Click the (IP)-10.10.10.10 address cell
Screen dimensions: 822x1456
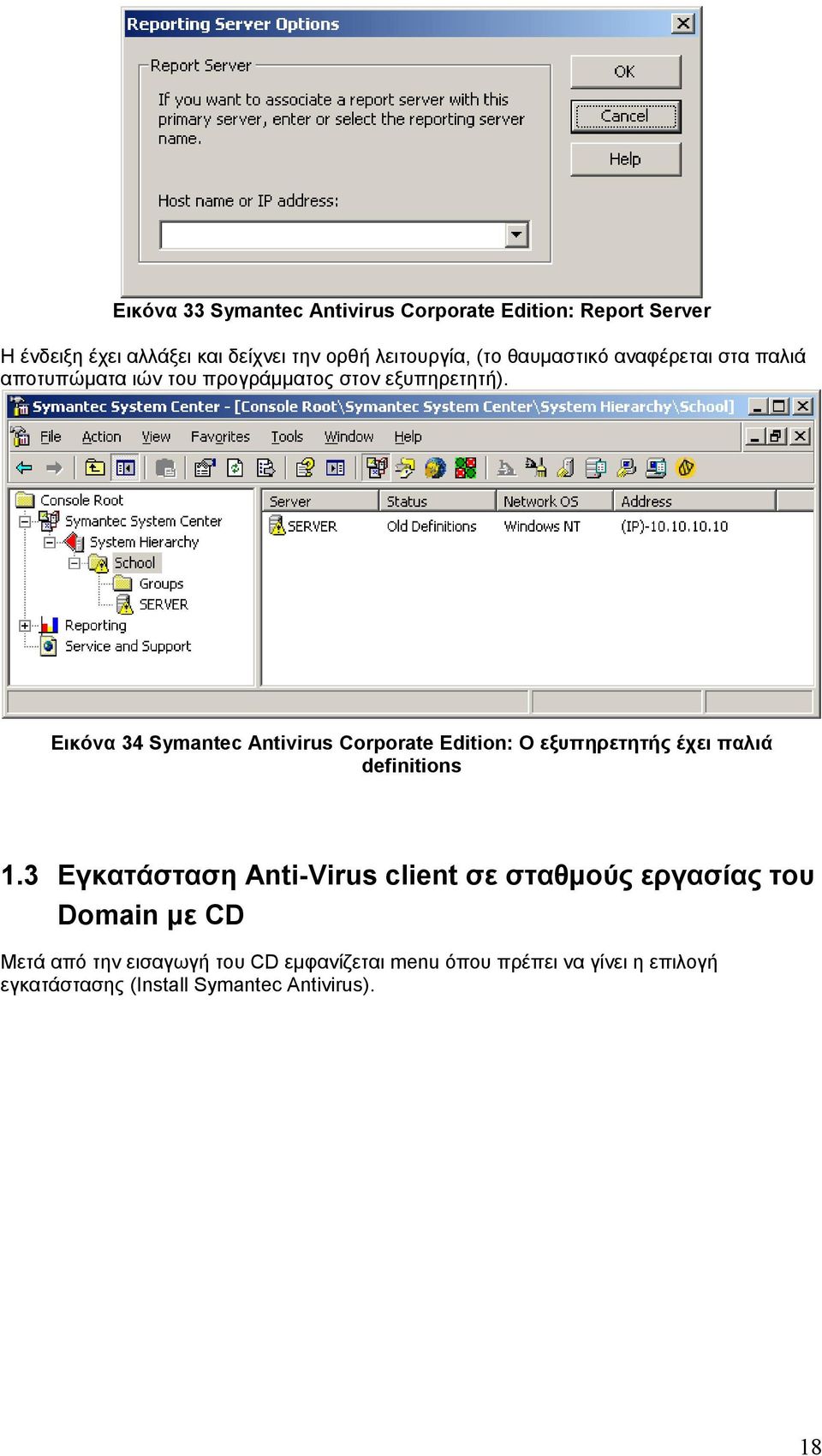pos(675,526)
